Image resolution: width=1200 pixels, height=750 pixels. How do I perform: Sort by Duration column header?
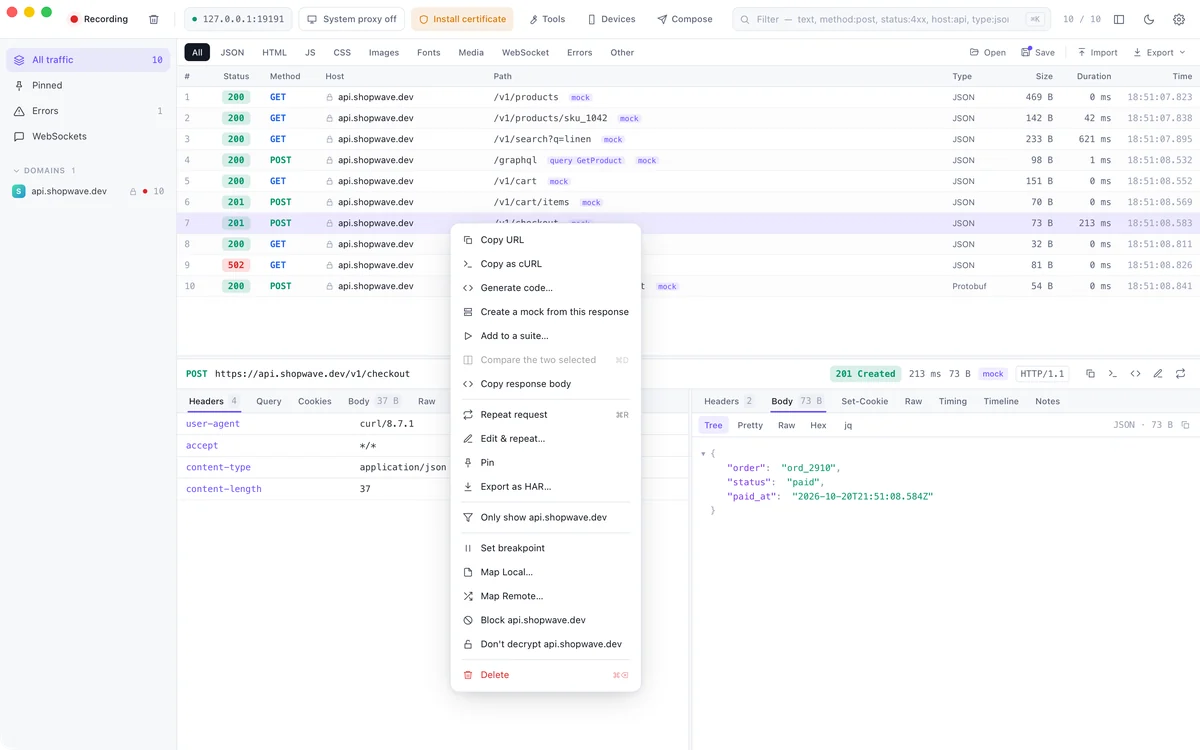(1093, 76)
